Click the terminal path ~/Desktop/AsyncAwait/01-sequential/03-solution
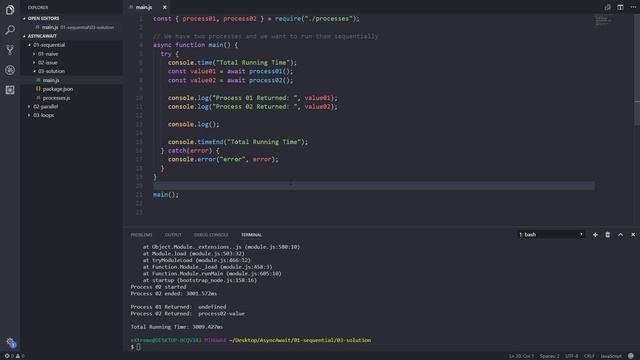Screen dimensions: 640x360 click(x=300, y=340)
